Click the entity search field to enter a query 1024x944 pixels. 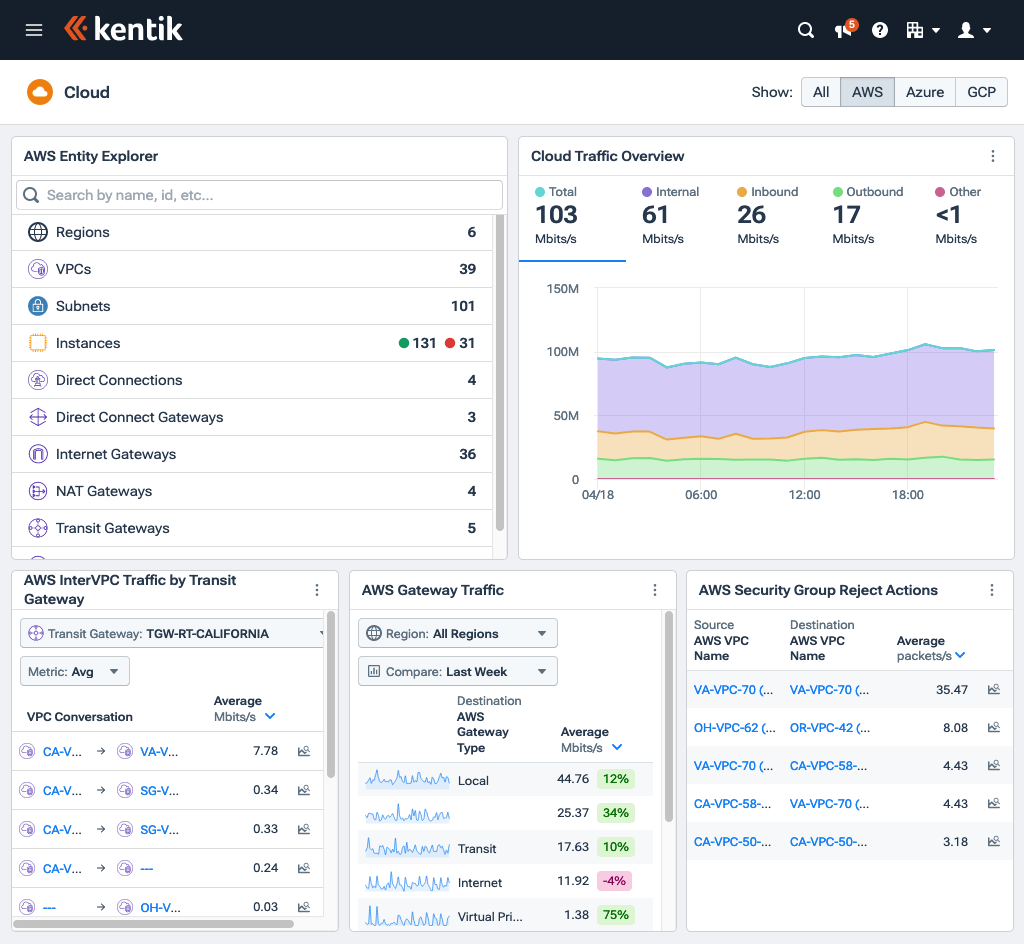pyautogui.click(x=258, y=194)
